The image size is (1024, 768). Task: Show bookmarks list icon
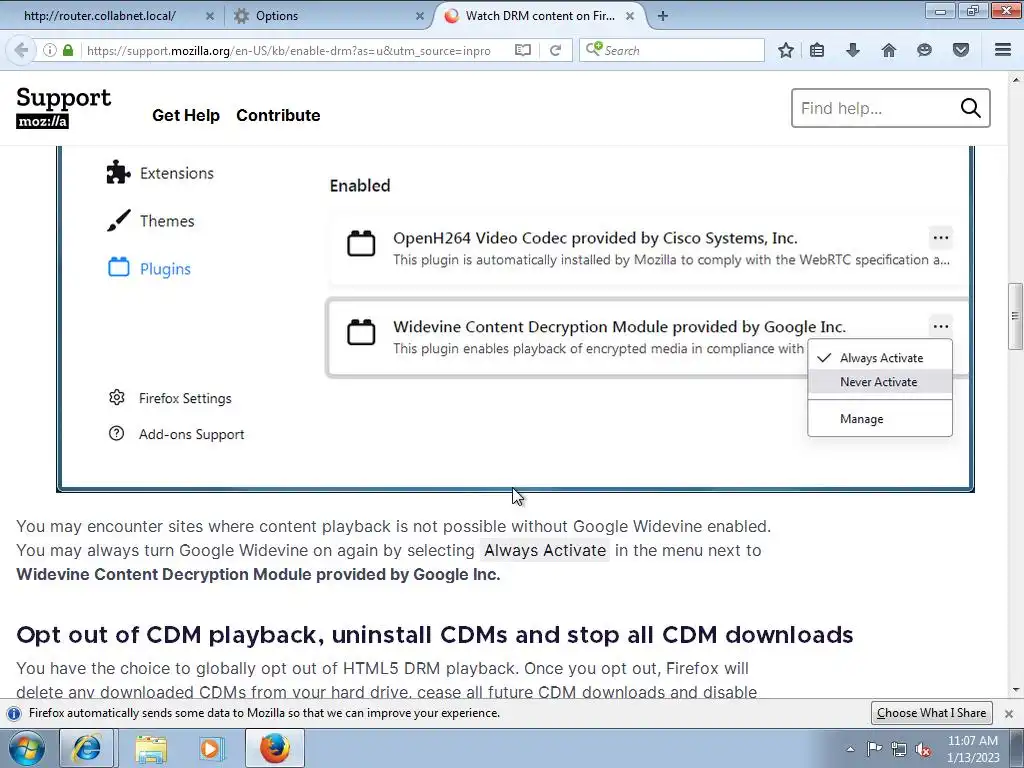[x=817, y=50]
